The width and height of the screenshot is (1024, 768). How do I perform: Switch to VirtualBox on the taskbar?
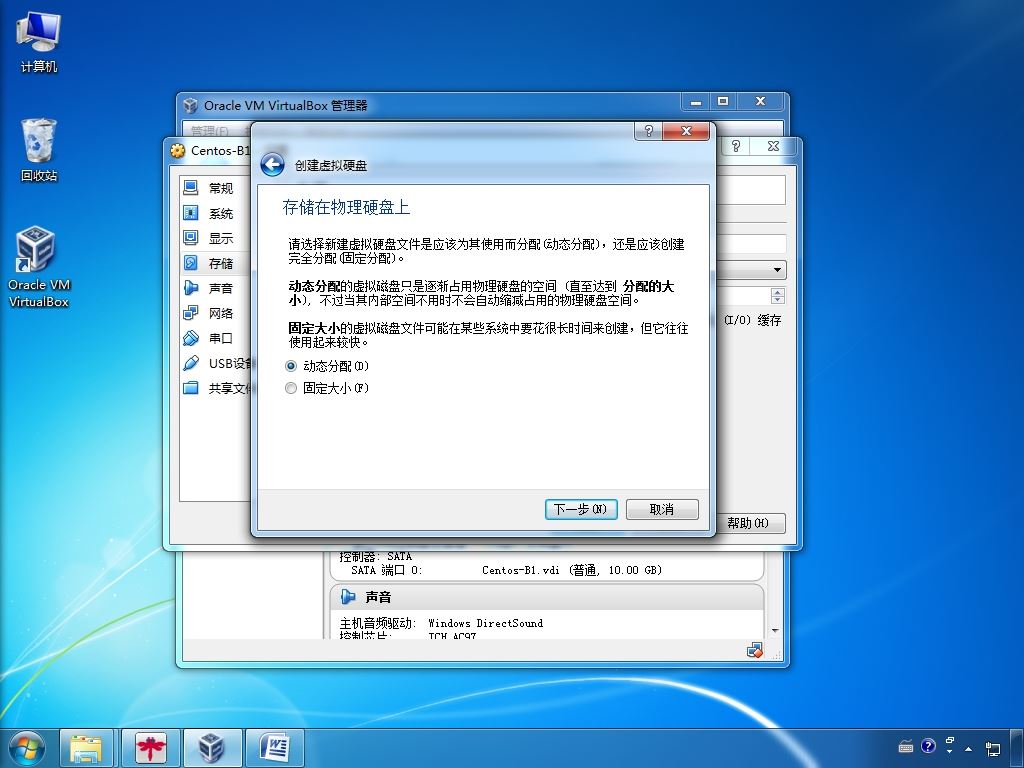212,749
